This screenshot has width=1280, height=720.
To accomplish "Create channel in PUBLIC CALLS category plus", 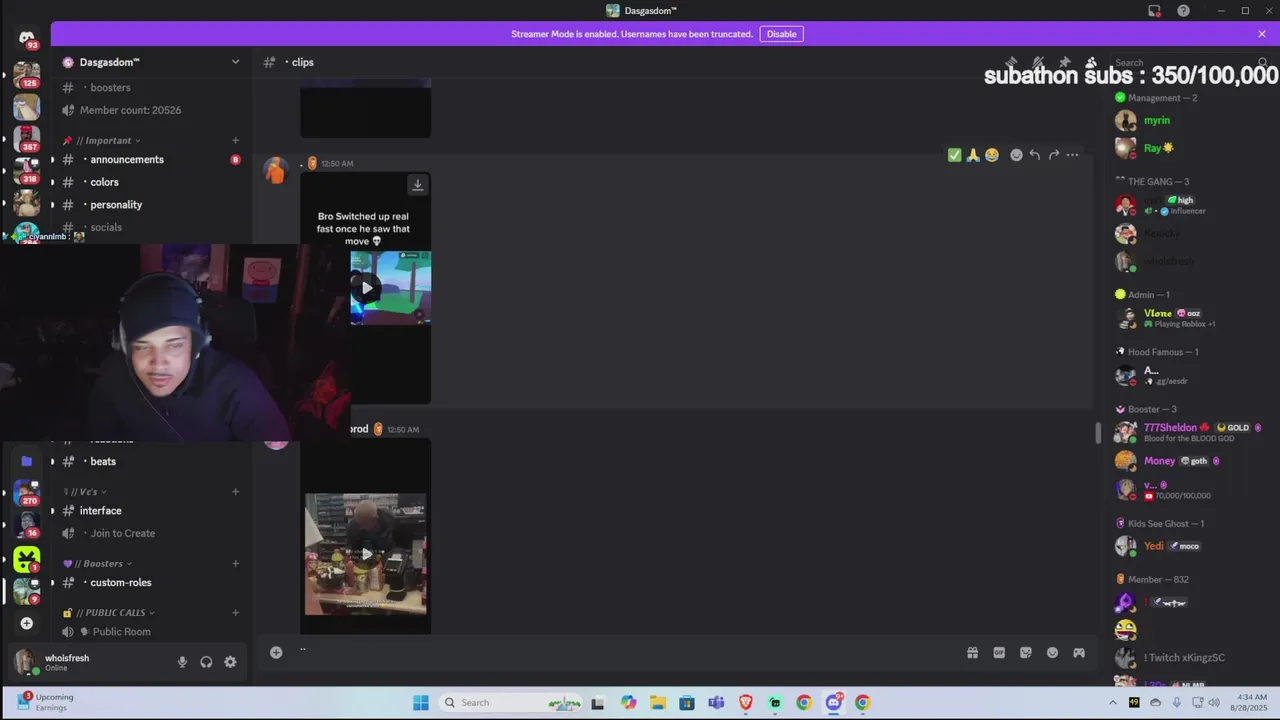I will [236, 613].
